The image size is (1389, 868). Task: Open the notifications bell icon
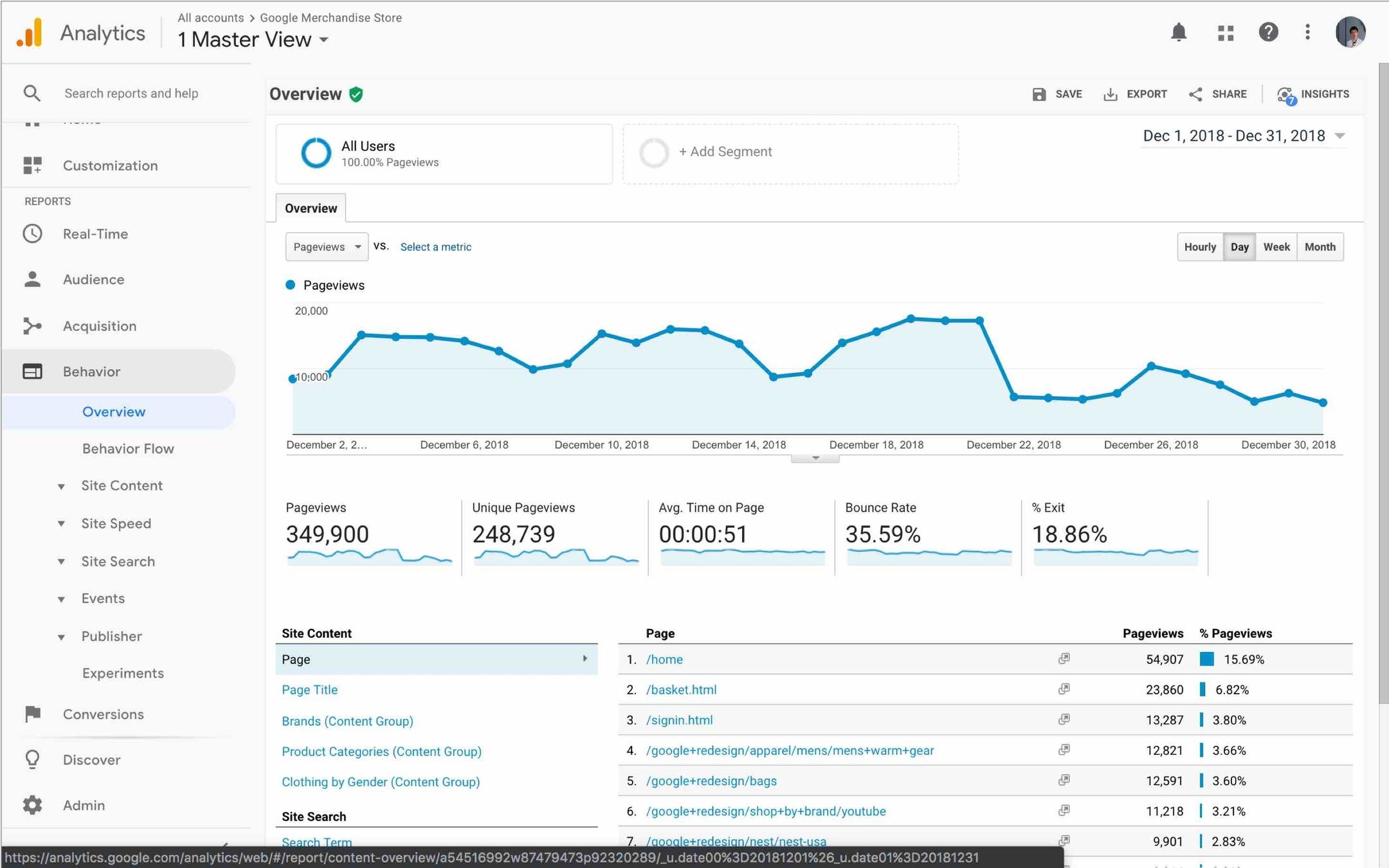tap(1178, 32)
